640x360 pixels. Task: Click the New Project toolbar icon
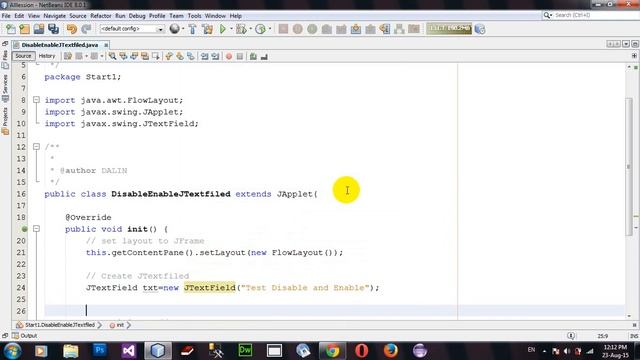[24, 29]
